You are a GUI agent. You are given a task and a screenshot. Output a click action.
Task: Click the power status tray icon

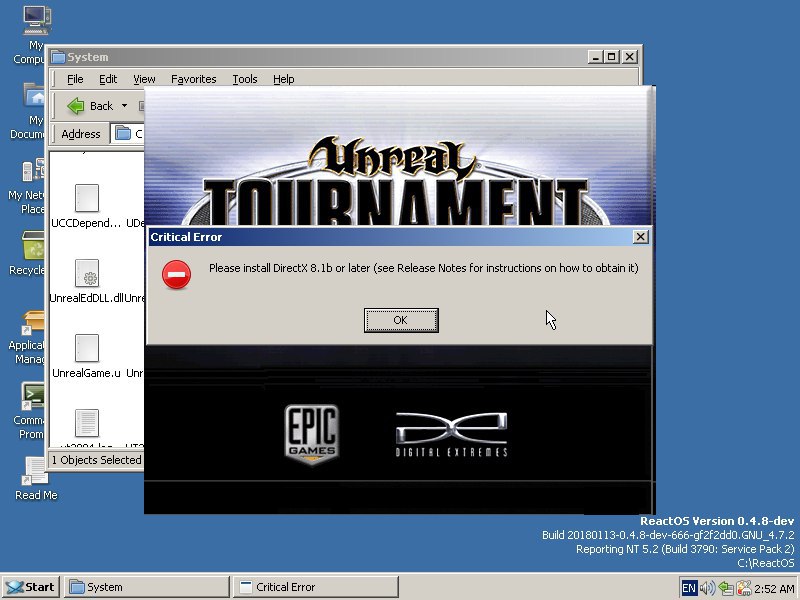tap(744, 588)
